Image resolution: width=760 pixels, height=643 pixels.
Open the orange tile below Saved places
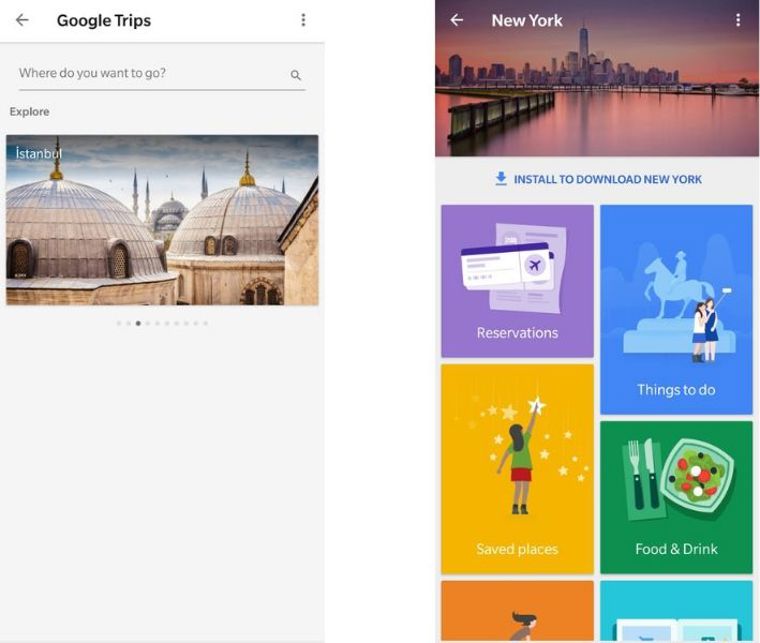(517, 611)
